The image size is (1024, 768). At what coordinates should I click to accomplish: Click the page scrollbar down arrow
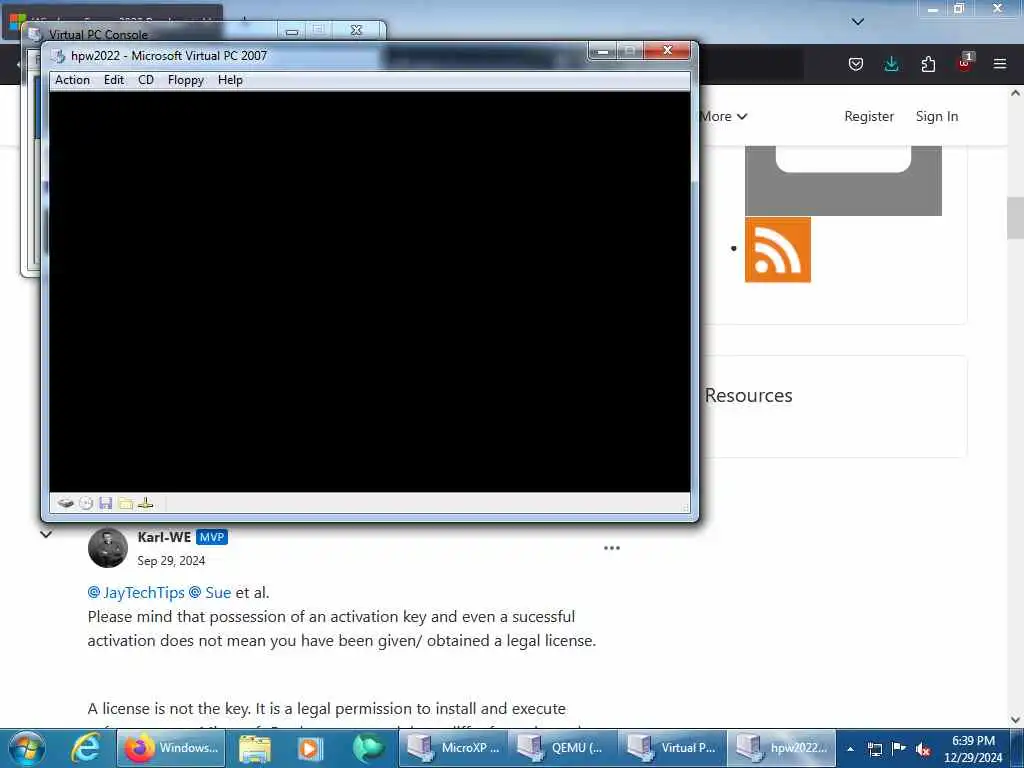1015,720
